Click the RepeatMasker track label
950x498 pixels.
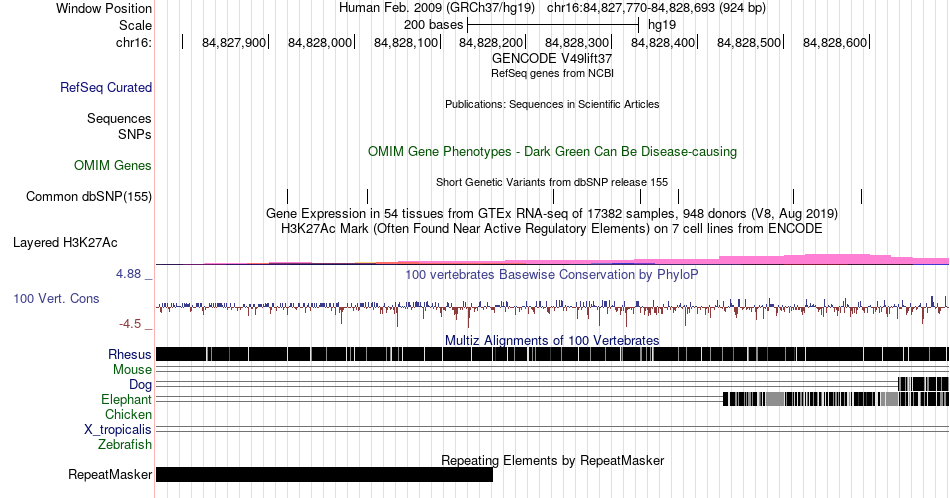point(110,474)
